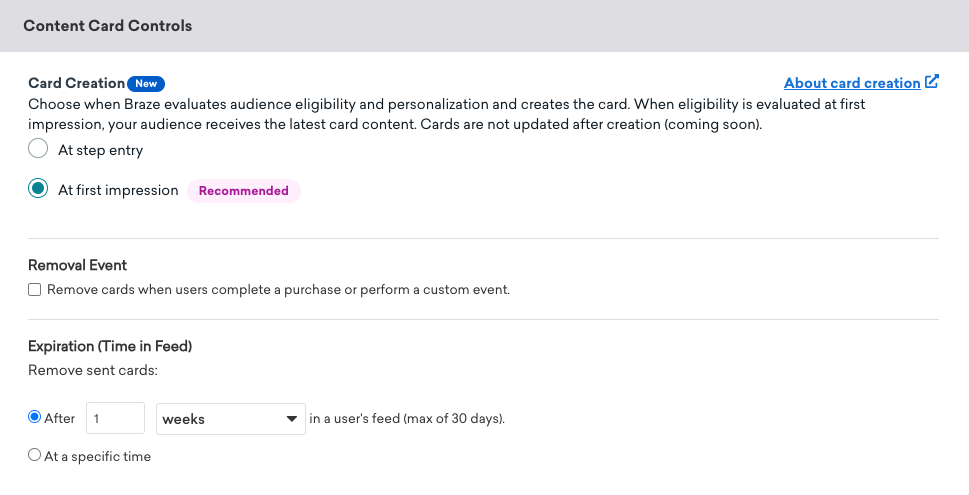Click the blue New badge
Viewport: 969px width, 495px height.
click(147, 84)
